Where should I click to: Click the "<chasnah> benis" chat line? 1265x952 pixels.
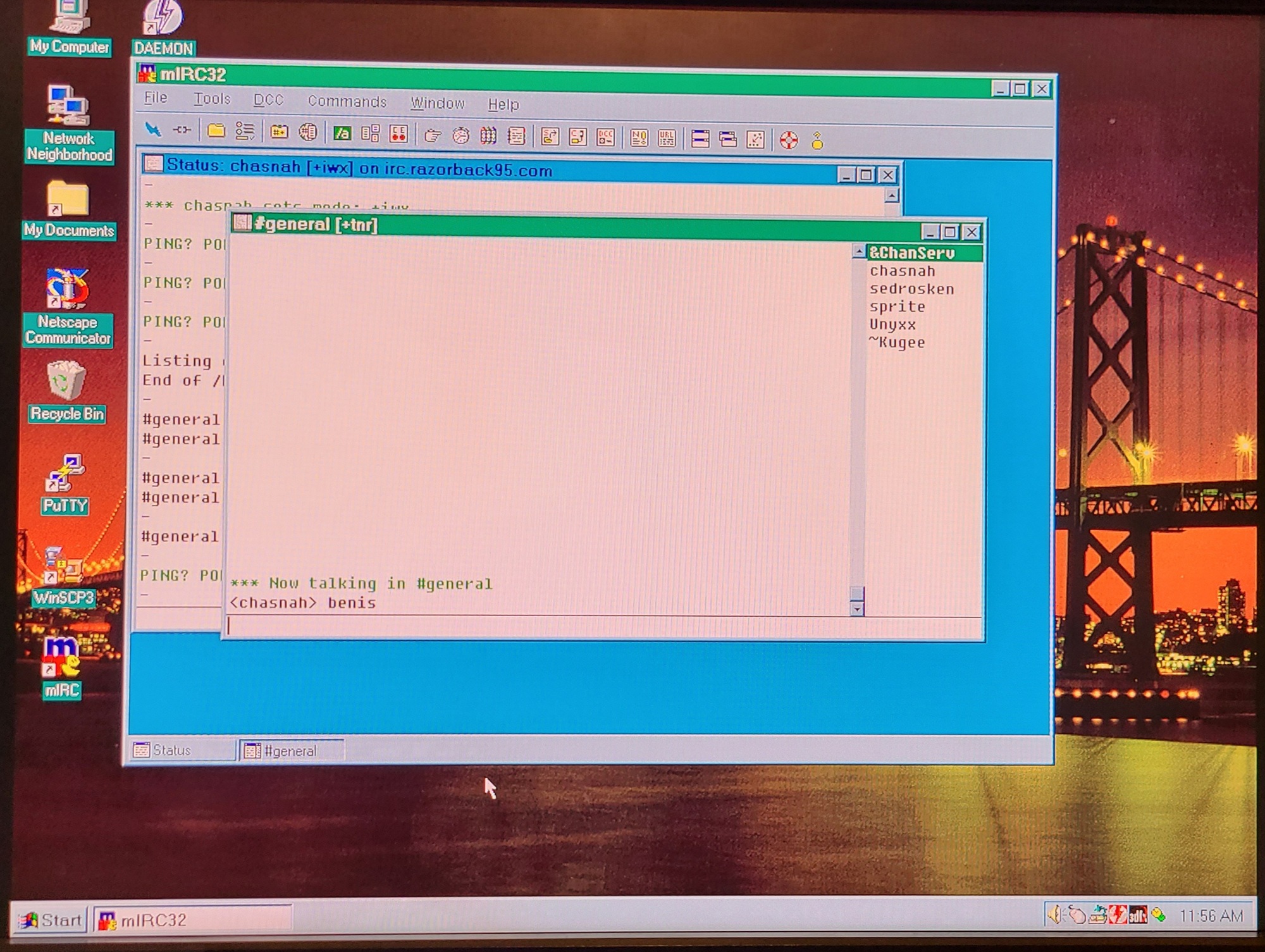303,603
